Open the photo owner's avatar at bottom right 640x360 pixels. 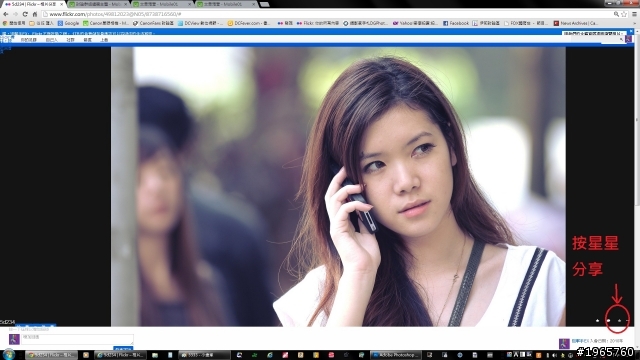[564, 343]
